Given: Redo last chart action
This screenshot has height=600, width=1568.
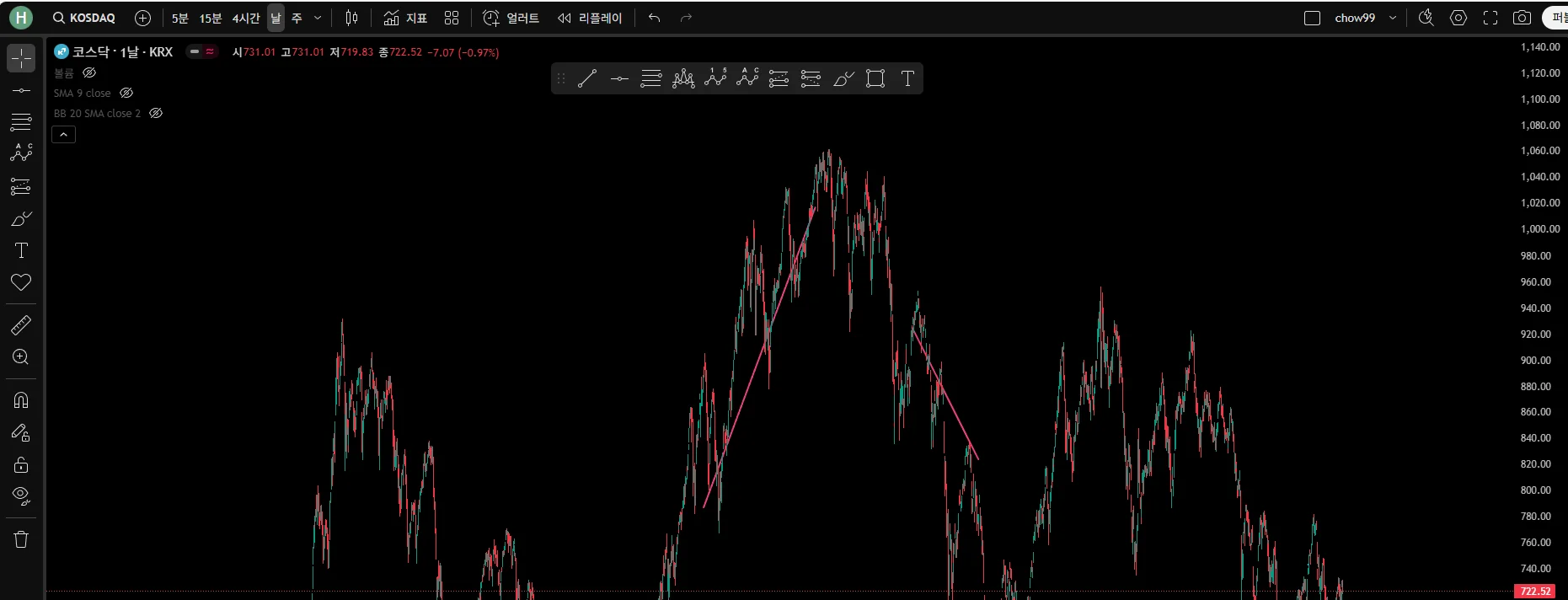Looking at the screenshot, I should point(686,18).
